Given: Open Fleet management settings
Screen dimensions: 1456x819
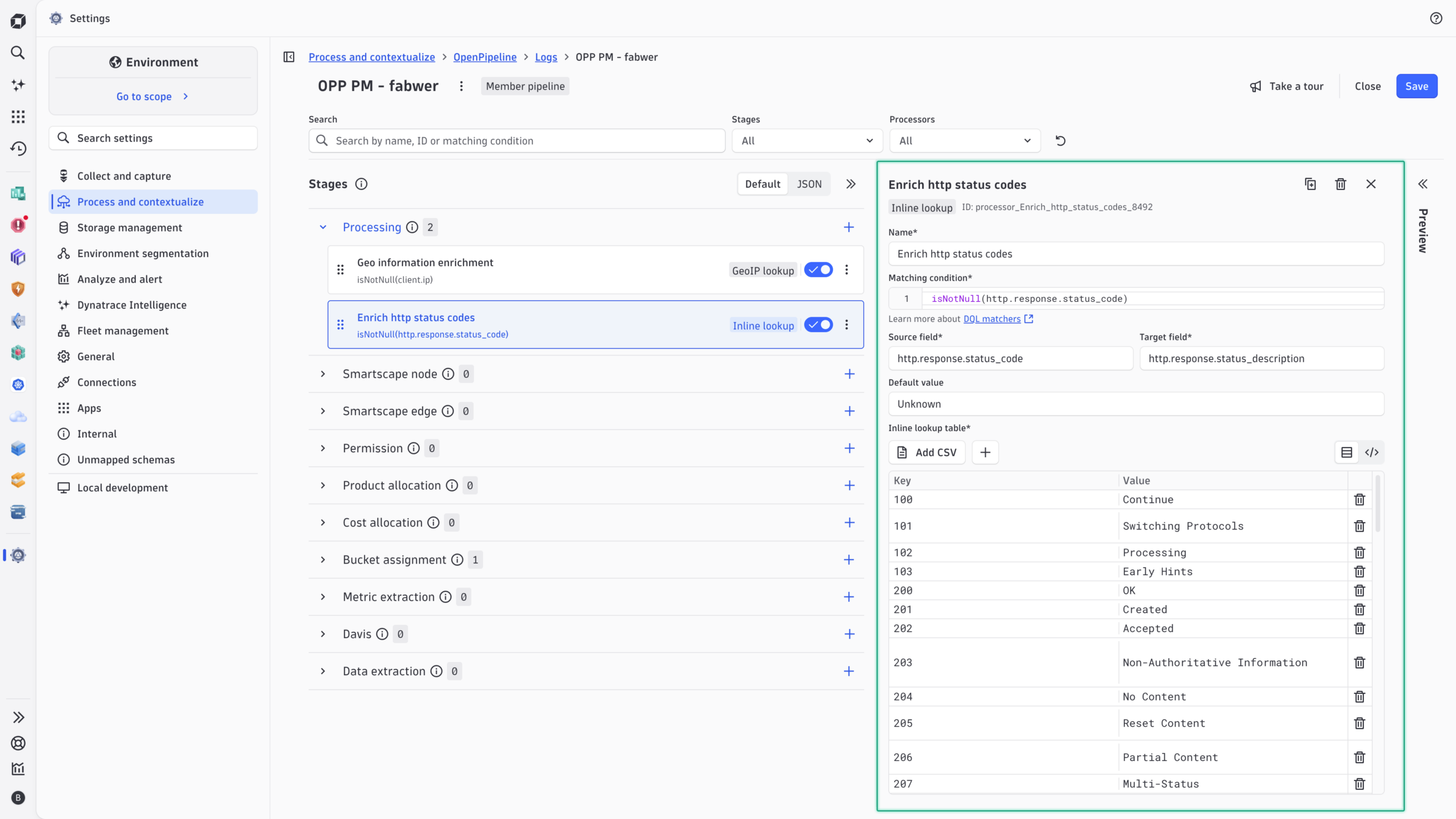Looking at the screenshot, I should [x=153, y=330].
